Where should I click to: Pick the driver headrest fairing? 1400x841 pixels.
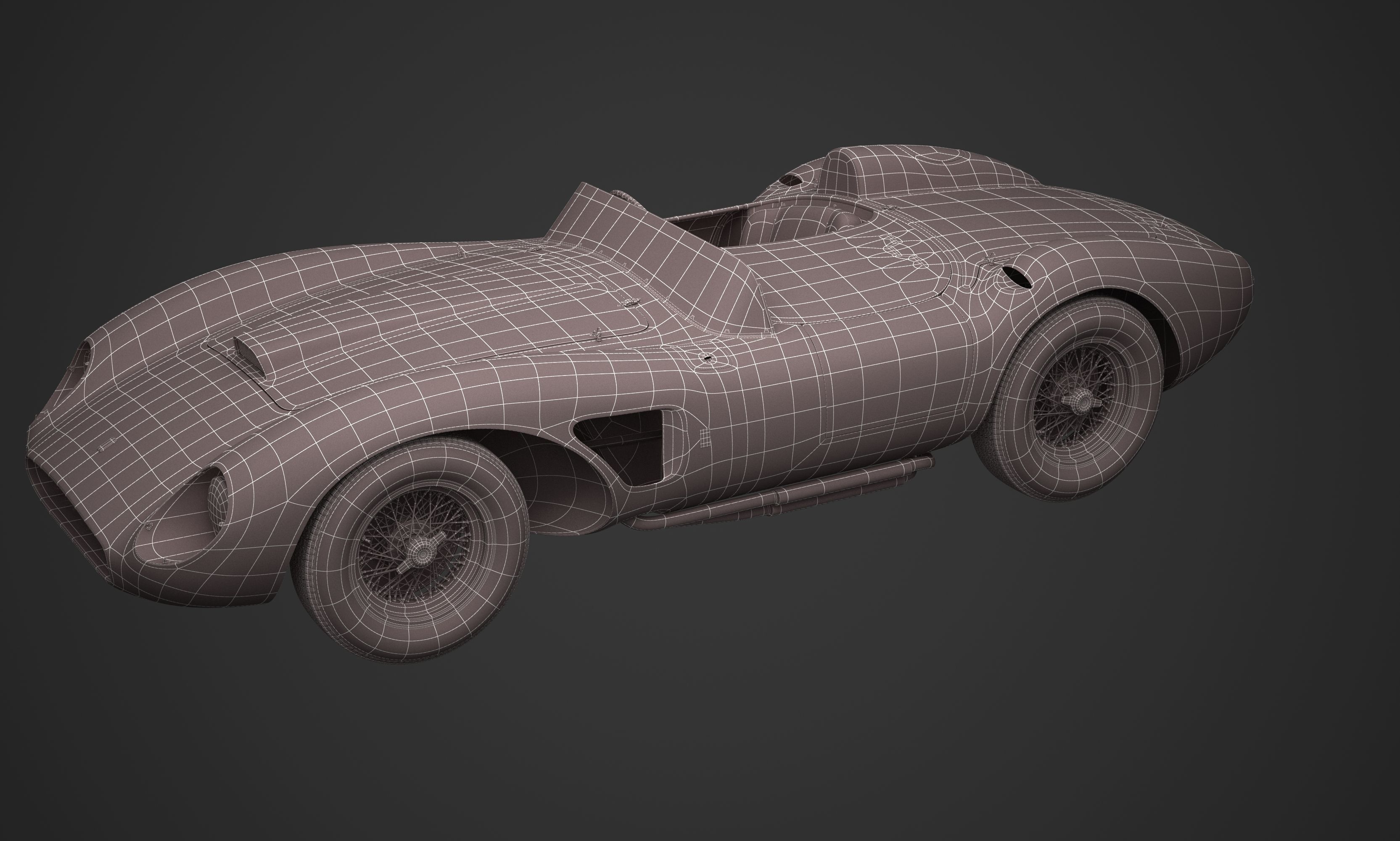coord(929,173)
